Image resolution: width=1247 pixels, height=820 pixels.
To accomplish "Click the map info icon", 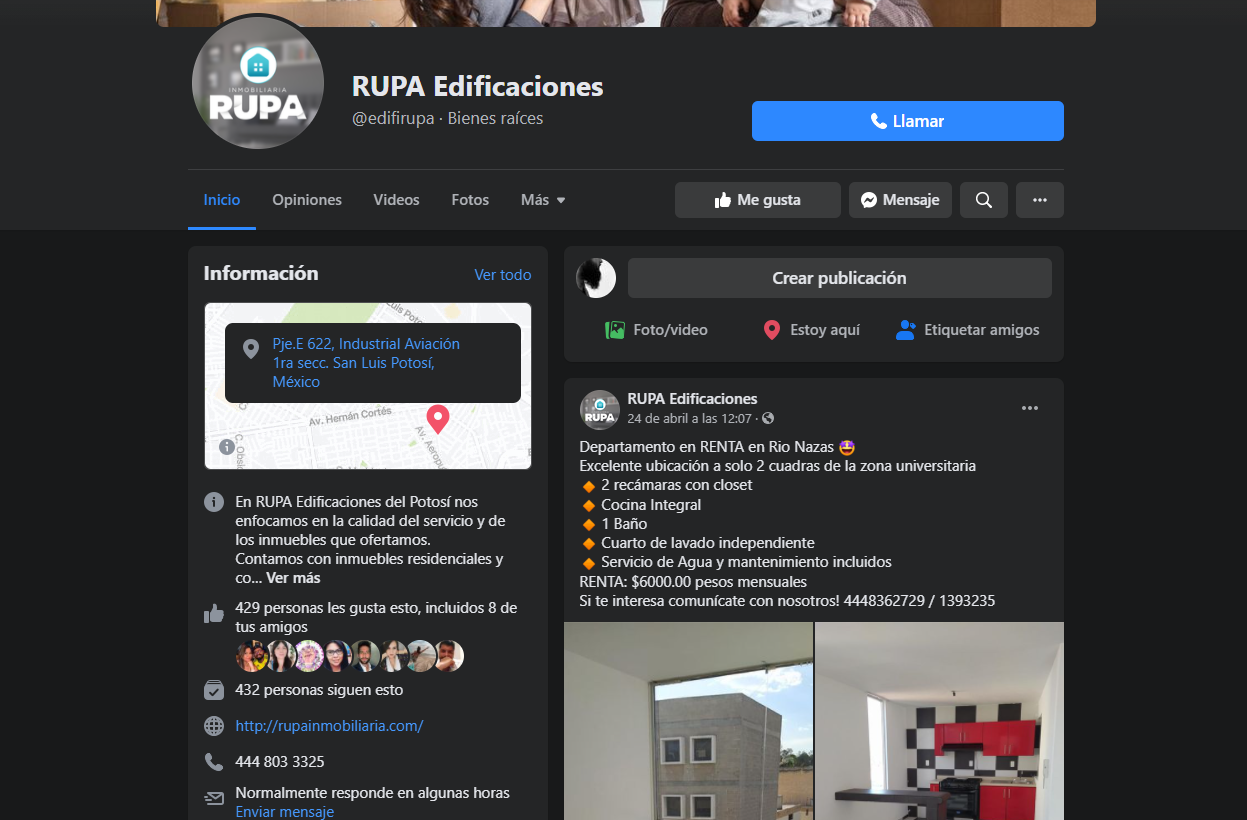I will tap(227, 446).
